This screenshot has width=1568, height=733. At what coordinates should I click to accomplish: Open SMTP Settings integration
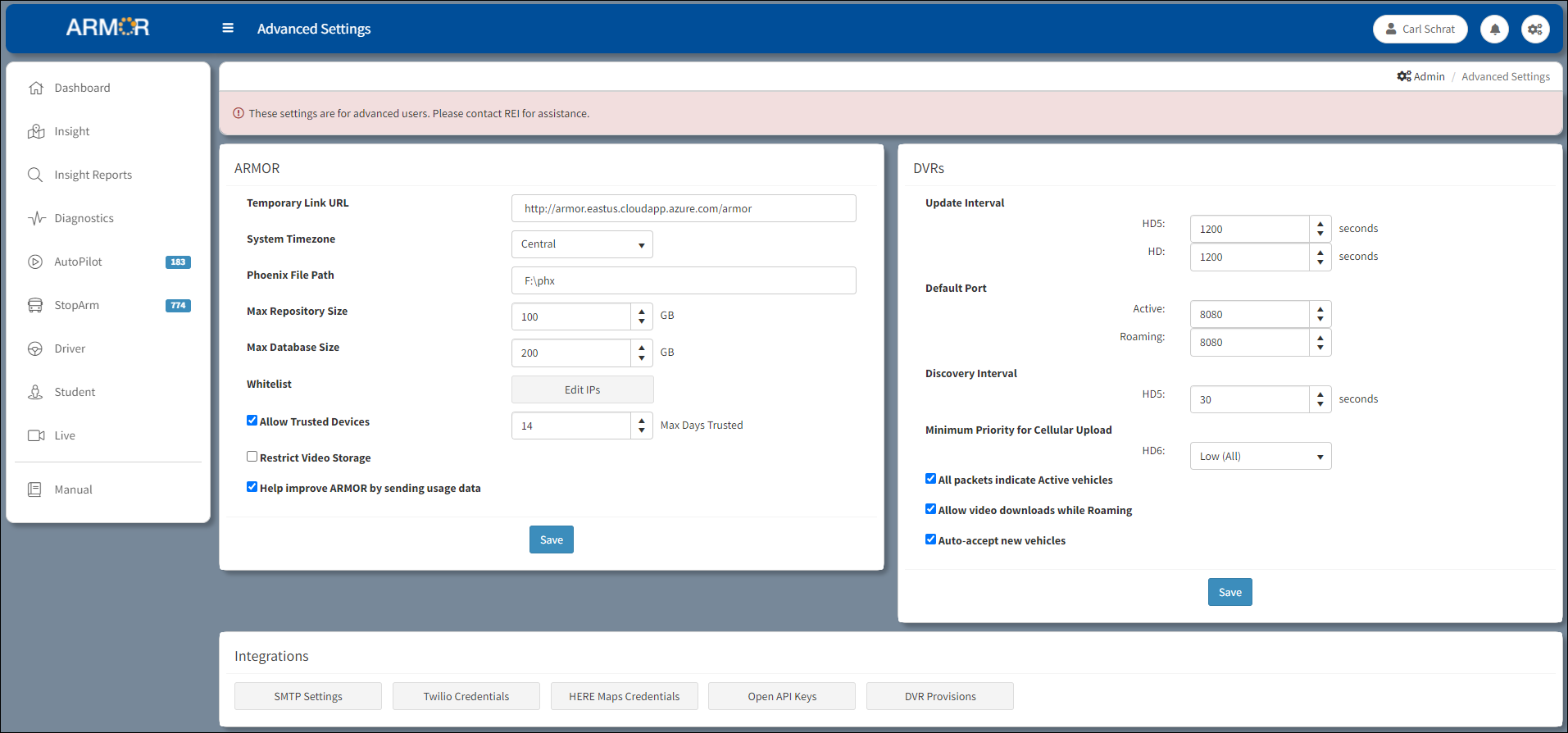308,696
